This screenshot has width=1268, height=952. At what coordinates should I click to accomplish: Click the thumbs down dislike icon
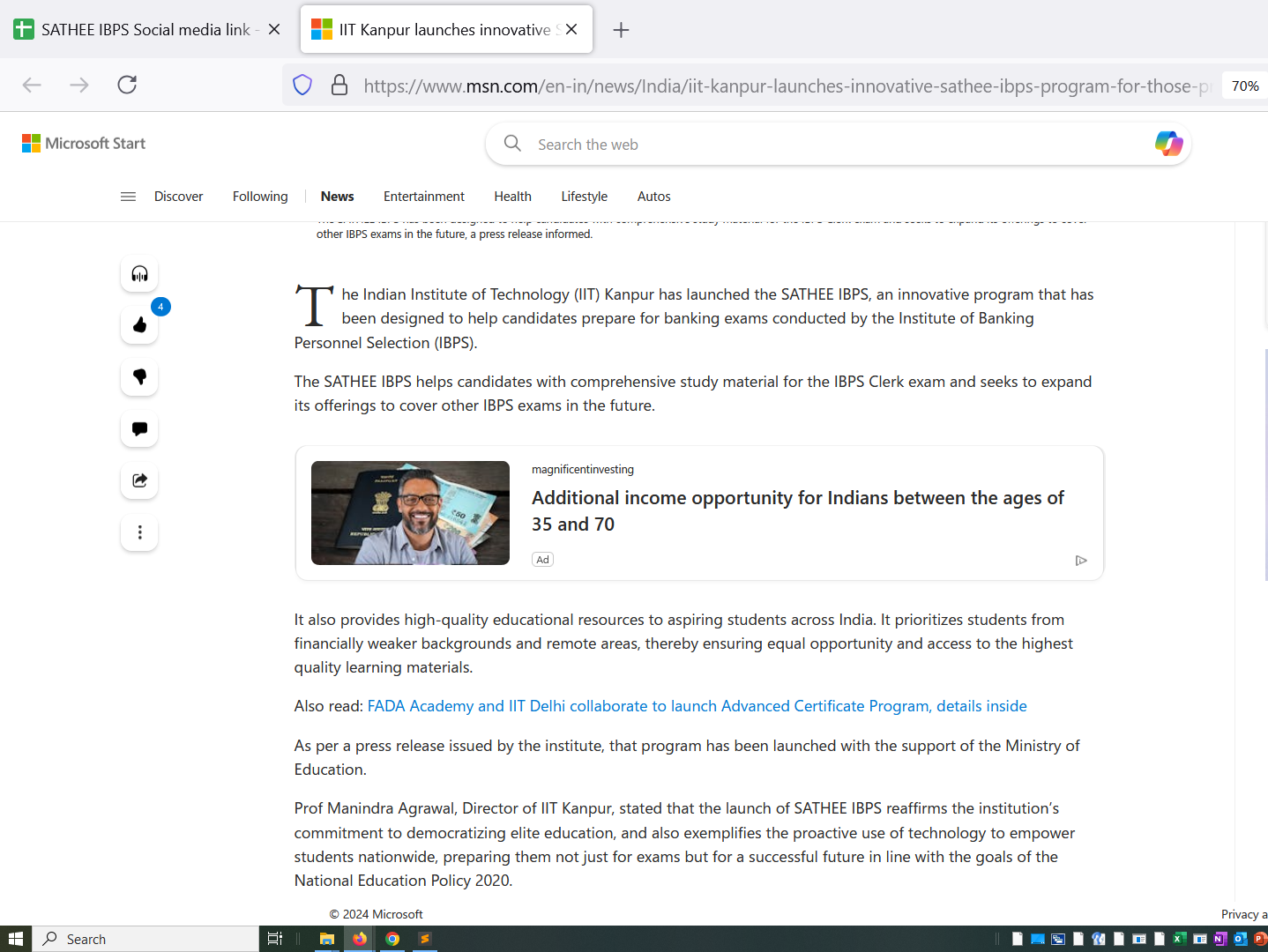coord(139,377)
